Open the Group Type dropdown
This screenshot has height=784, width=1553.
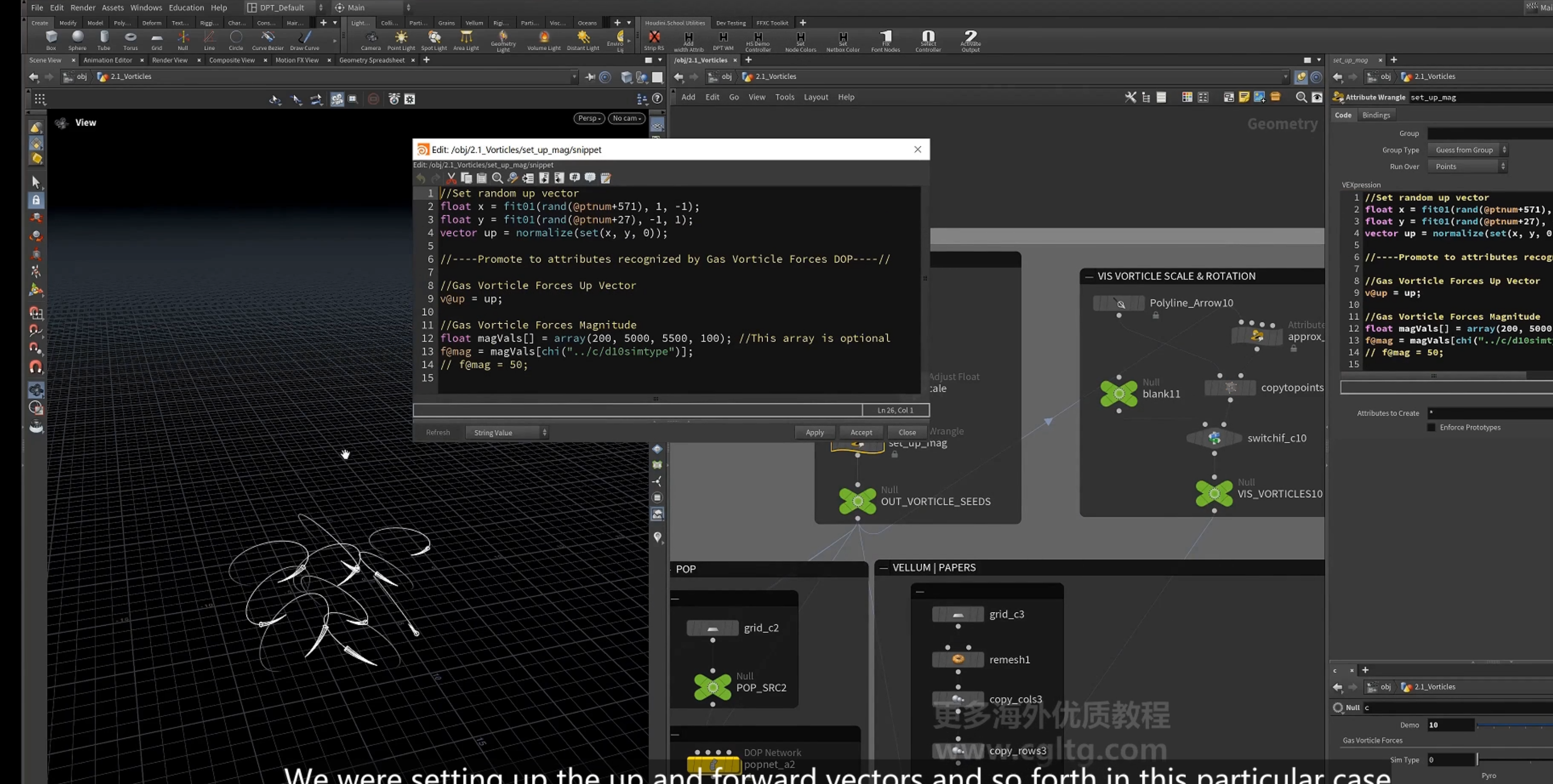(x=1467, y=150)
